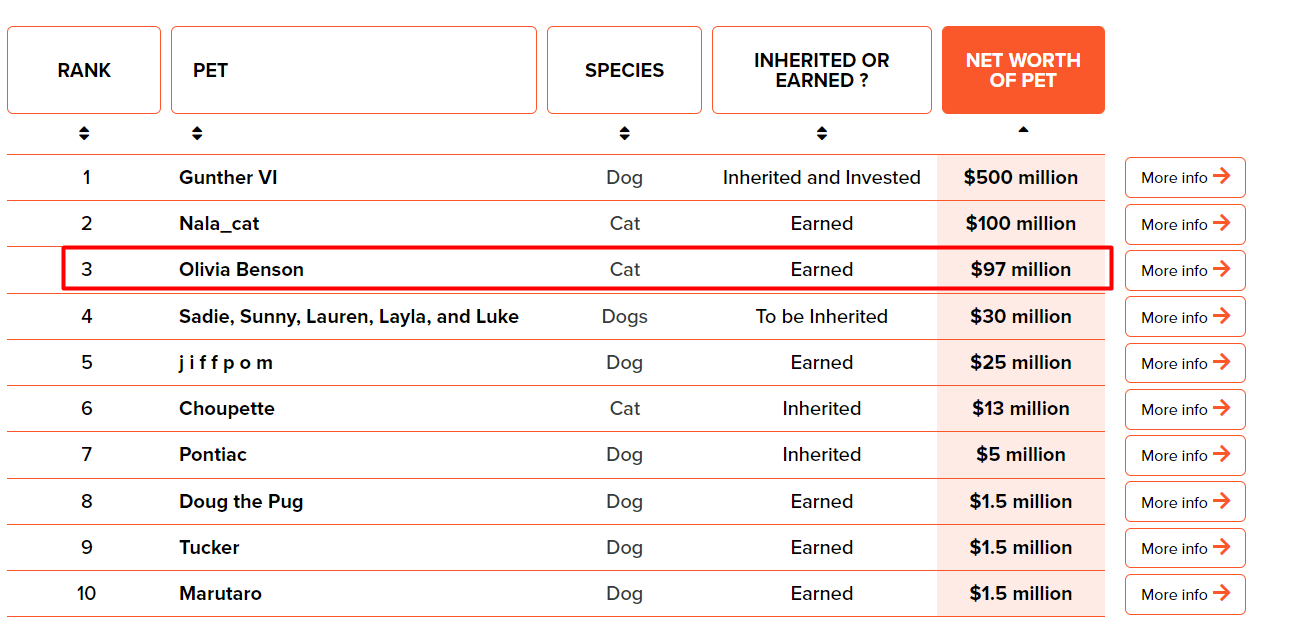This screenshot has width=1289, height=636.
Task: Click More info for Tucker
Action: pyautogui.click(x=1185, y=548)
